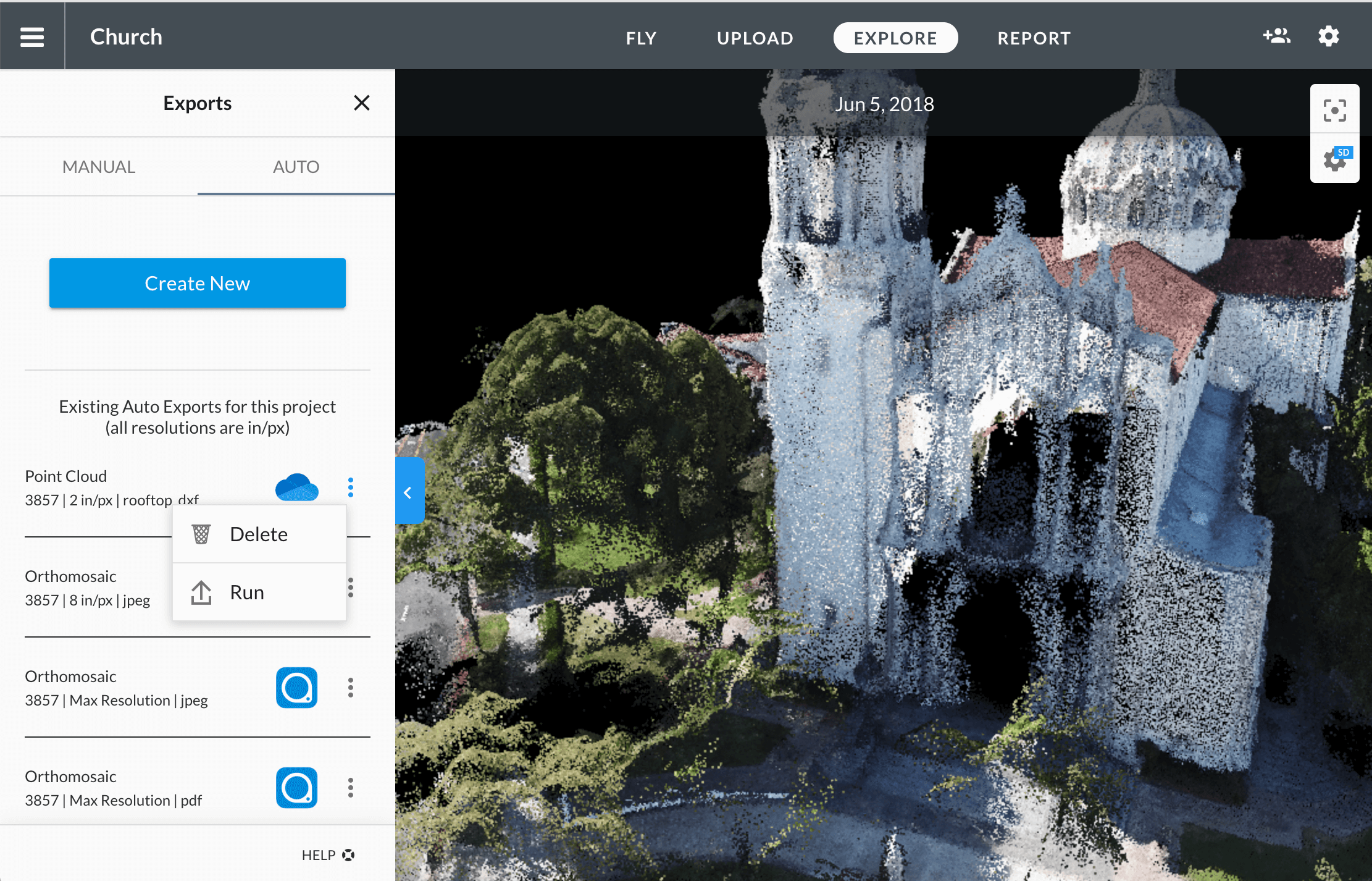
Task: Open options for Orthomosaic Max Resolution pdf
Action: [351, 788]
